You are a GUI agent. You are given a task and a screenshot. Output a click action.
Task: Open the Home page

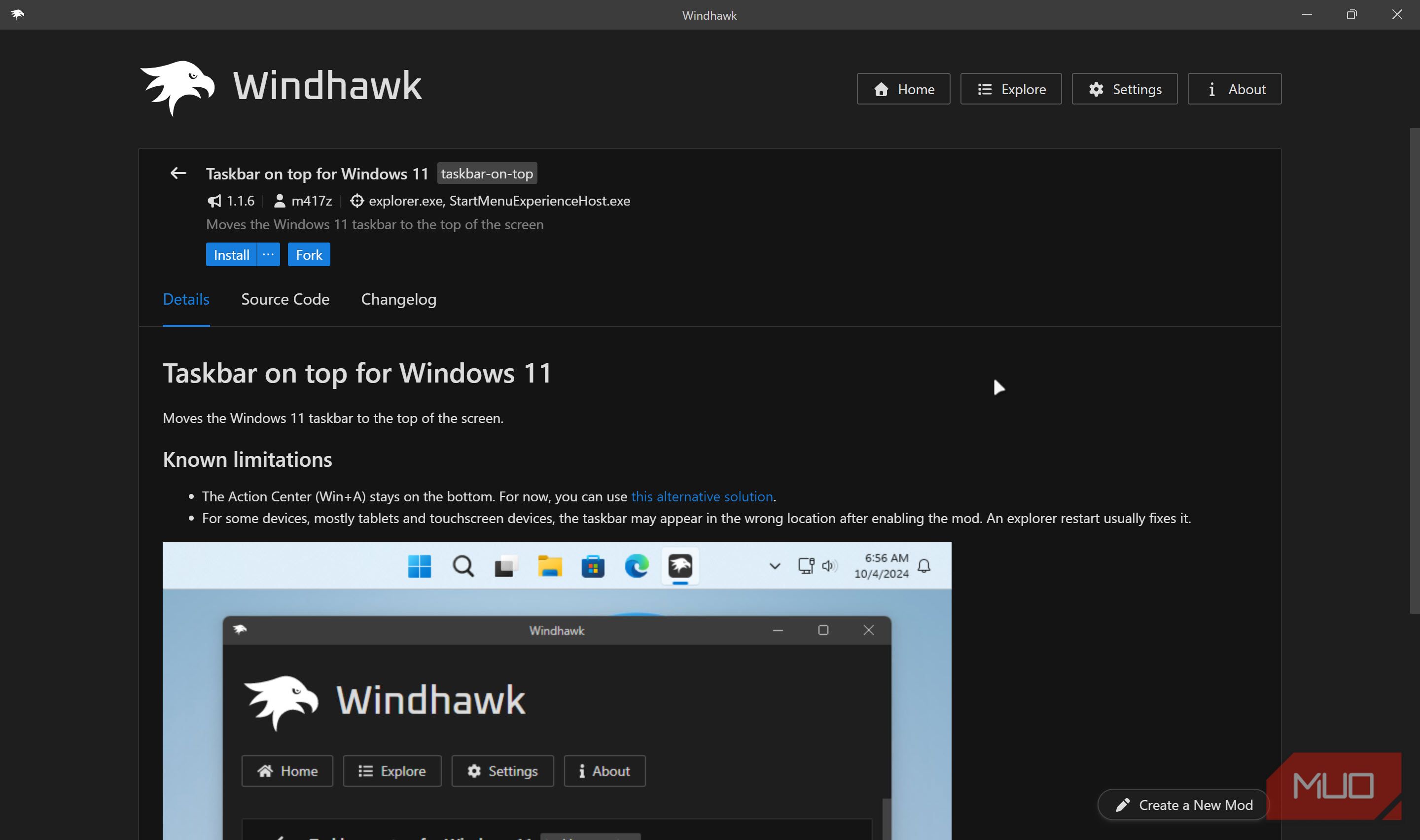coord(903,89)
